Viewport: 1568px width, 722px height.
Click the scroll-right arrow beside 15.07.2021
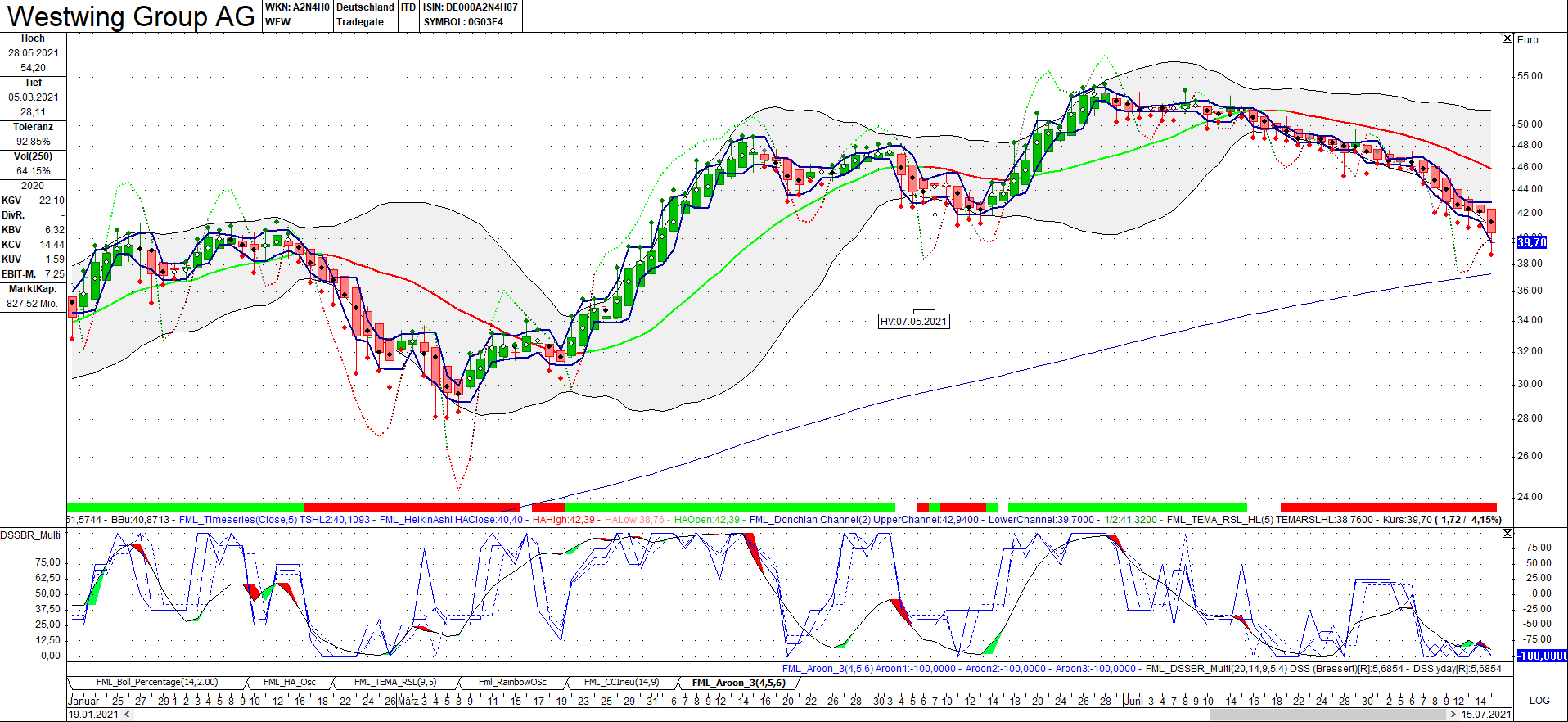point(1453,715)
